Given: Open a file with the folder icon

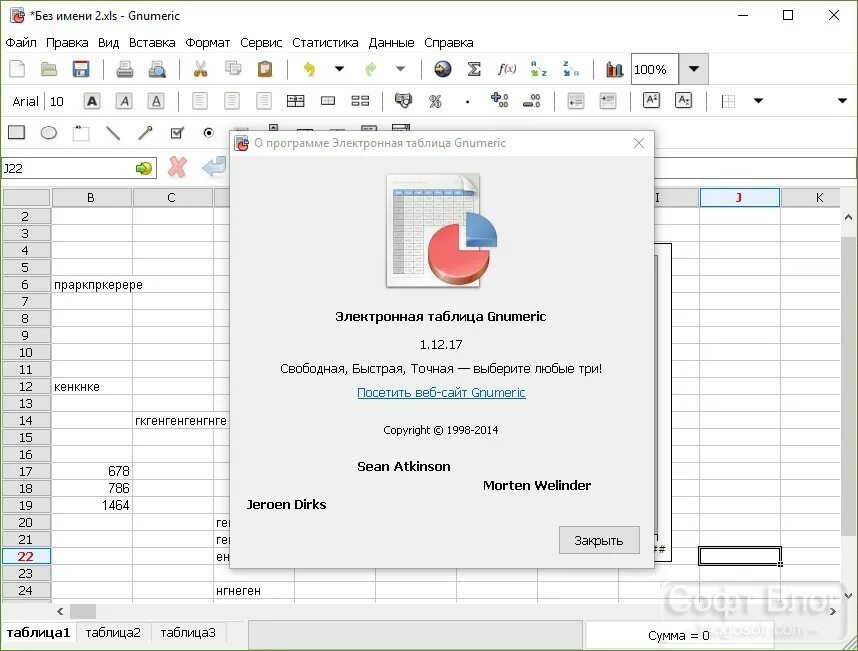Looking at the screenshot, I should coord(49,69).
